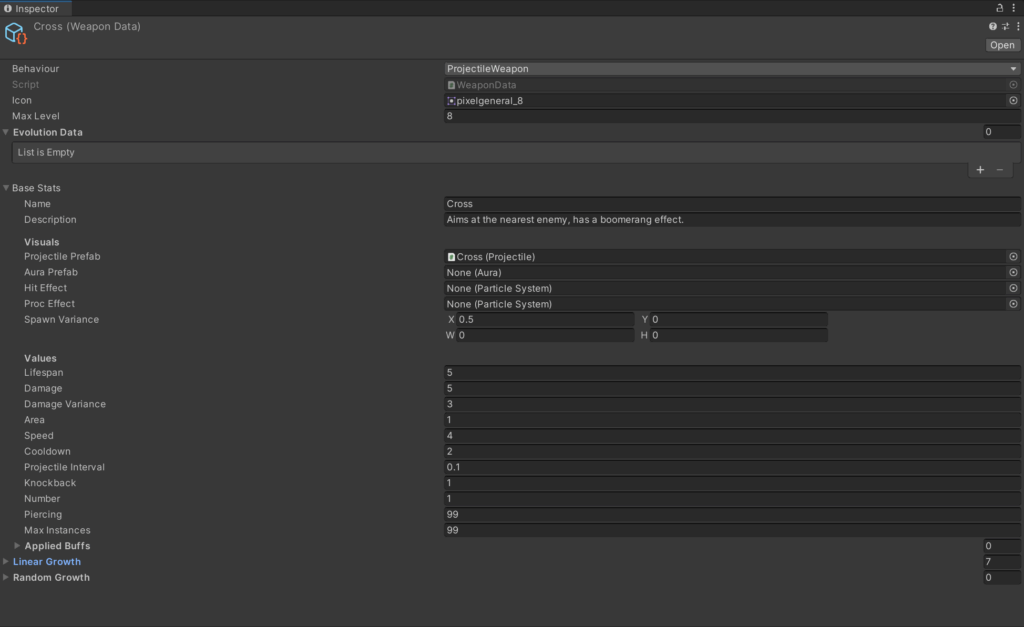Click the presets slider icon in header
The height and width of the screenshot is (627, 1024).
[x=1005, y=27]
